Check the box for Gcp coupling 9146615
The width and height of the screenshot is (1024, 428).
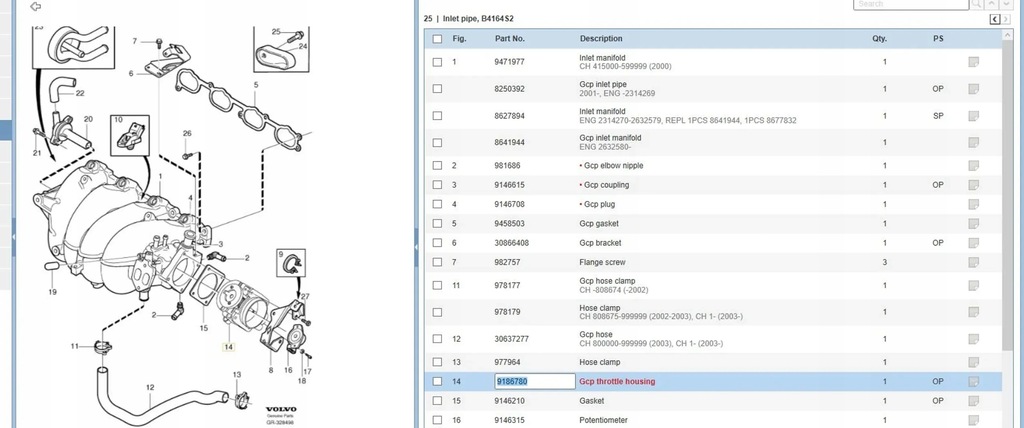point(437,185)
